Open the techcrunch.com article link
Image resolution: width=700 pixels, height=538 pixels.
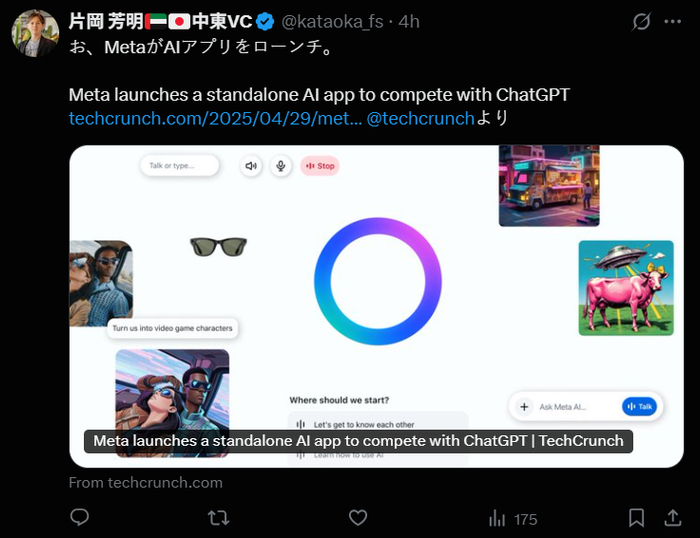215,119
